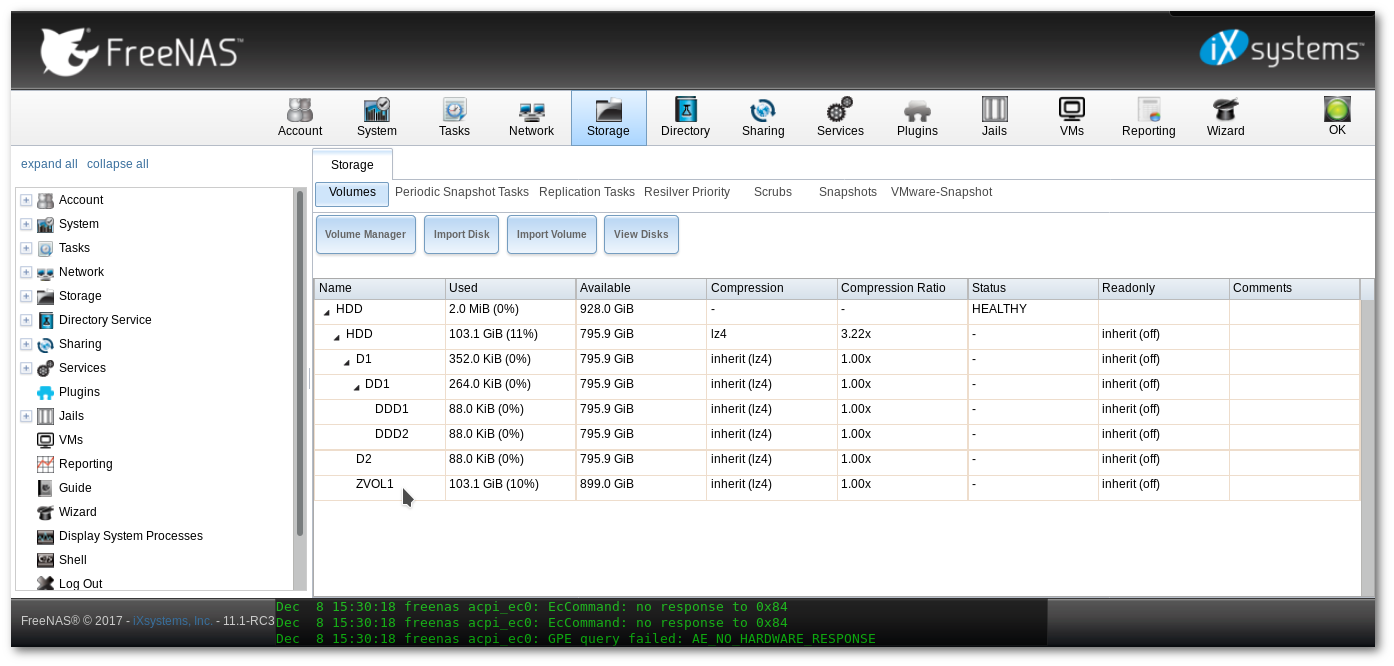Switch to the Volumes tab
Viewport: 1394px width, 666px height.
pos(352,193)
